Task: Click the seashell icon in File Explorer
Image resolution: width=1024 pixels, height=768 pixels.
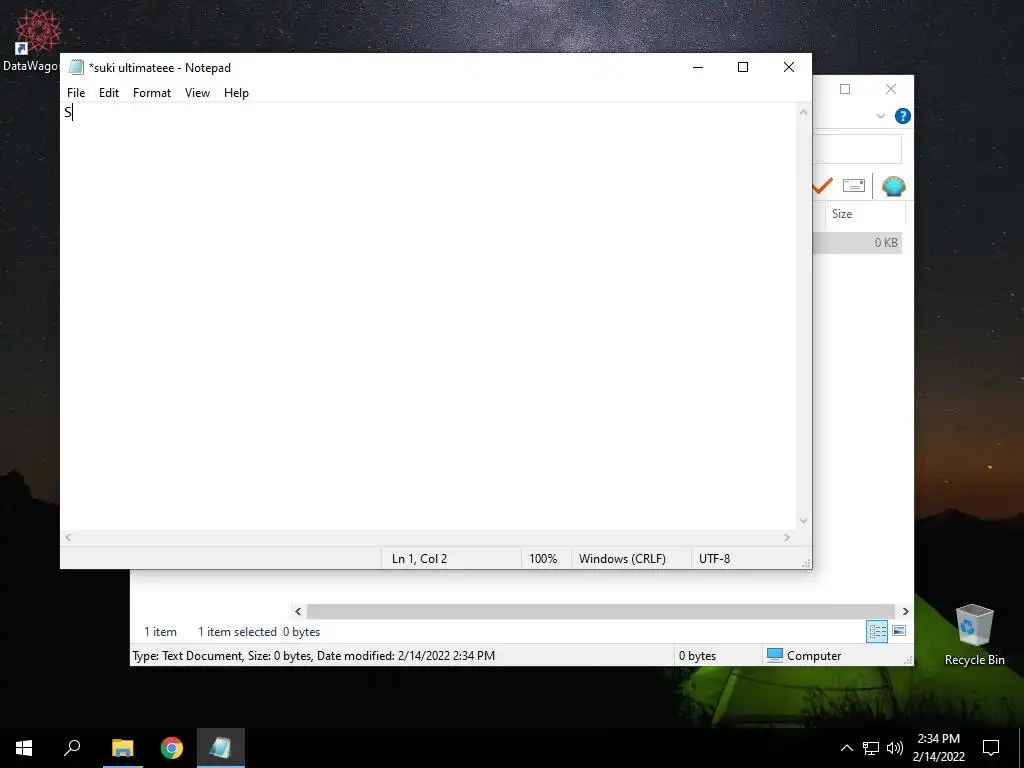Action: click(893, 187)
